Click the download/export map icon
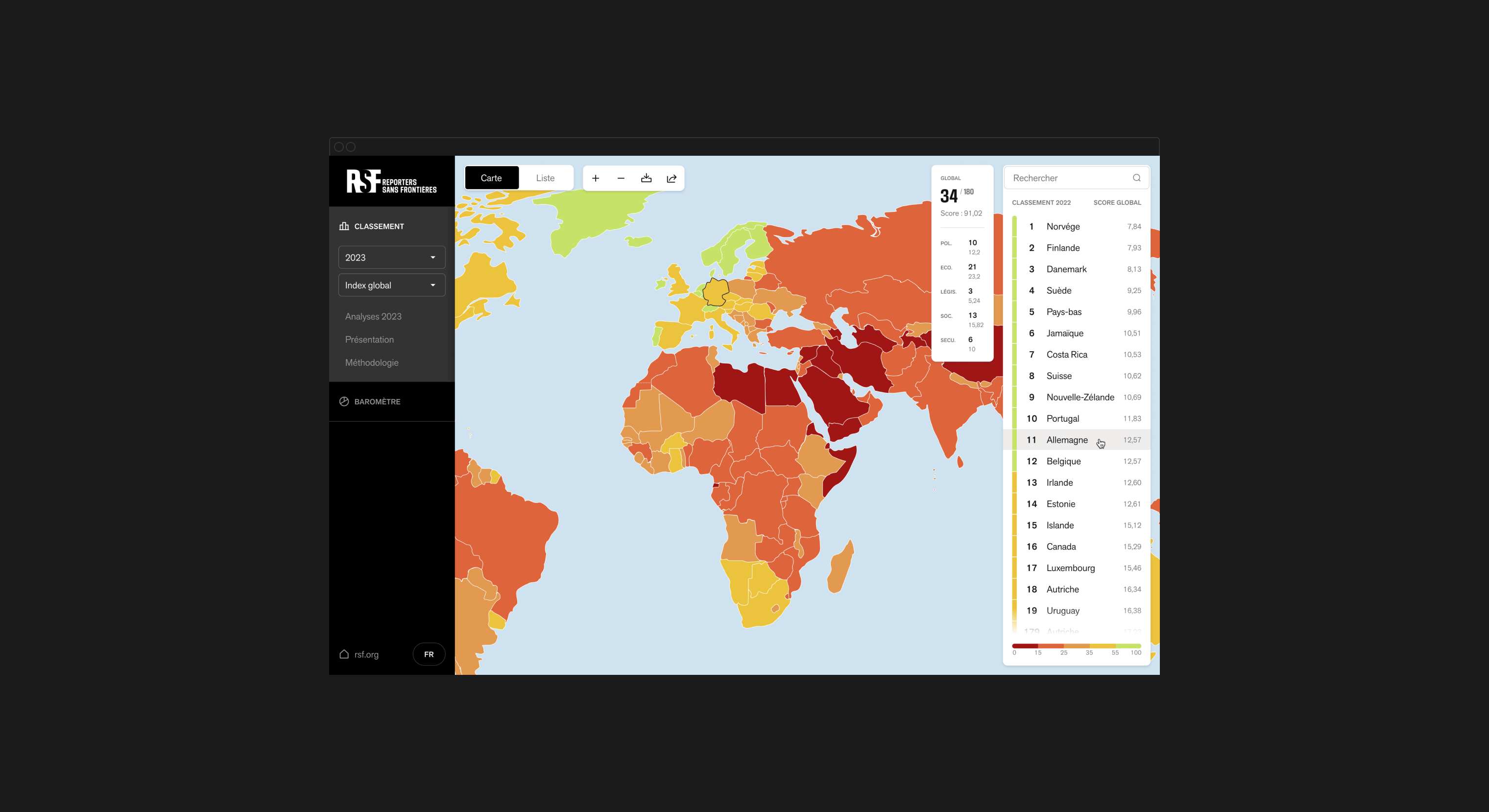1489x812 pixels. click(647, 178)
